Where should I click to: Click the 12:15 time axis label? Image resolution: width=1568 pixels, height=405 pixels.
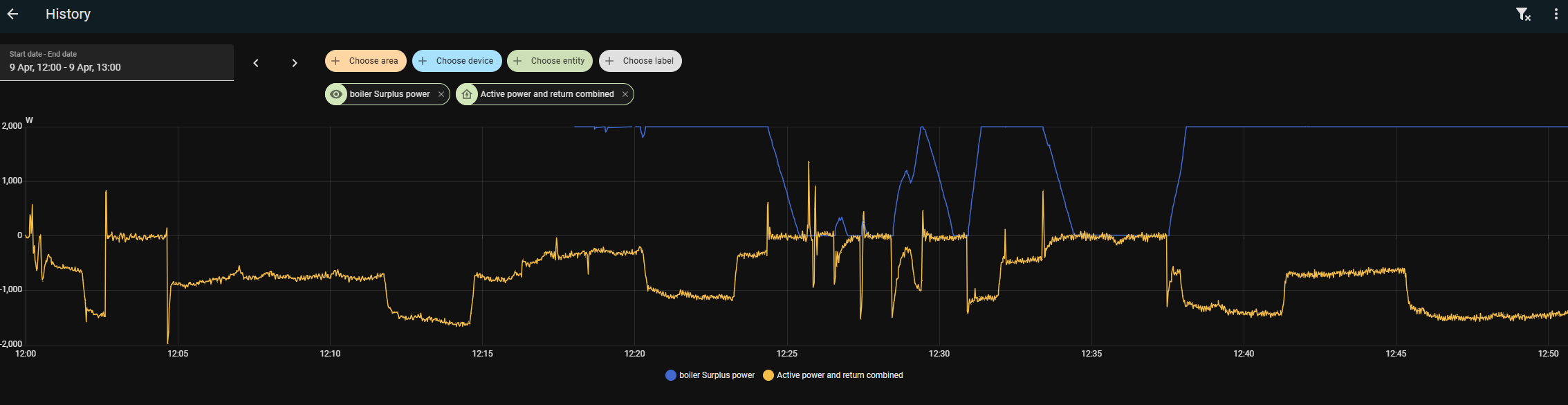point(483,354)
